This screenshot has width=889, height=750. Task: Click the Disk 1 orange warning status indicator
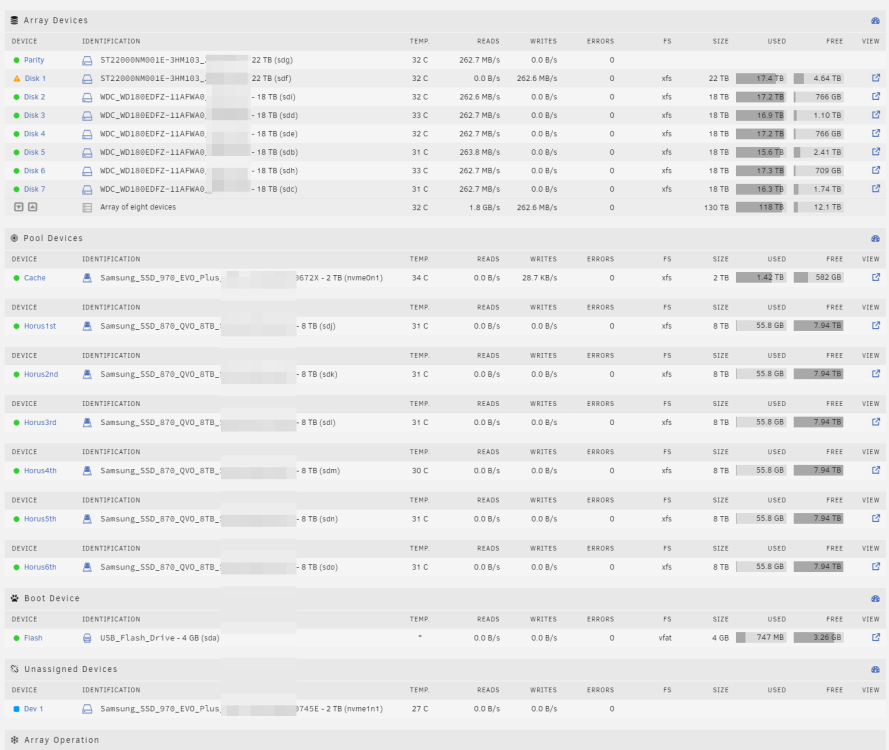pos(16,78)
